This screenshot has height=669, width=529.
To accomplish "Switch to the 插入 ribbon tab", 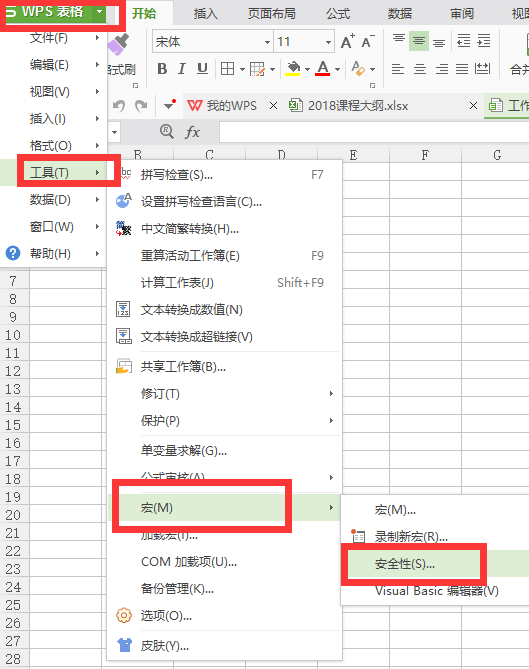I will click(x=206, y=14).
